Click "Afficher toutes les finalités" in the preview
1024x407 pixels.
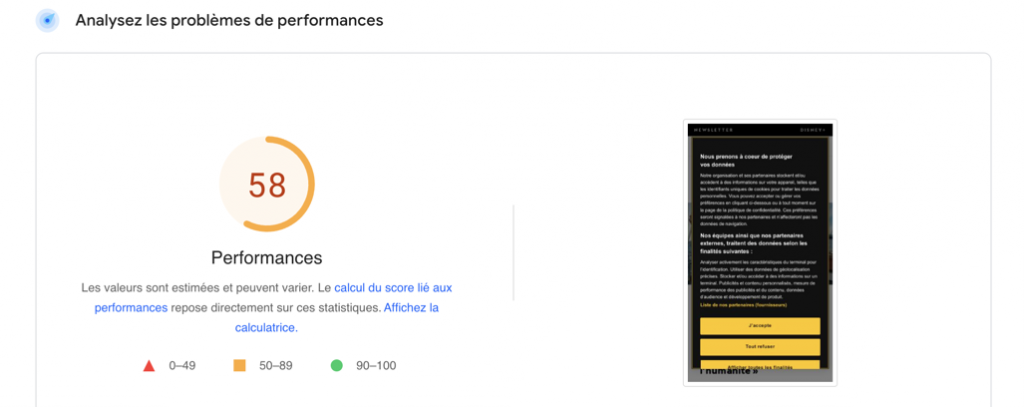(x=760, y=365)
